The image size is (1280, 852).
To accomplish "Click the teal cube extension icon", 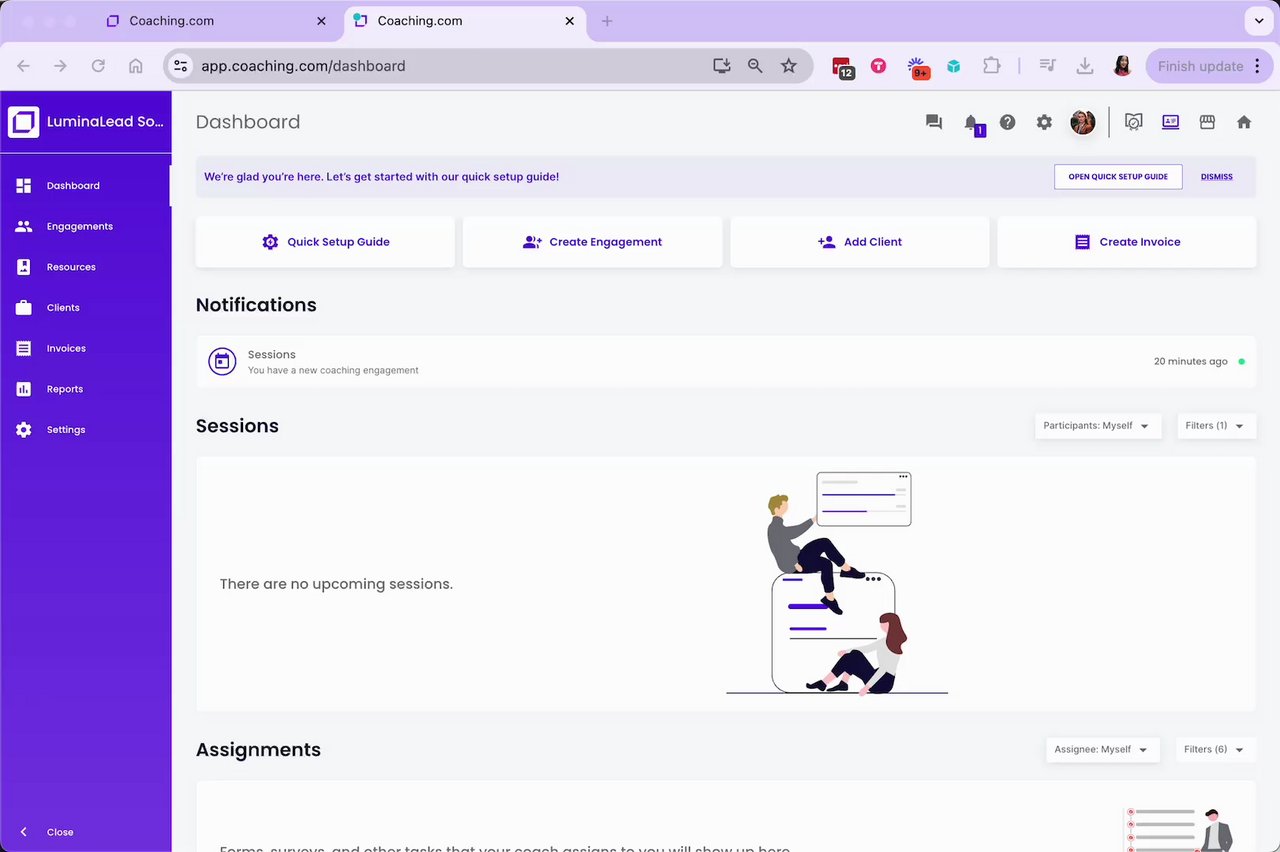I will click(x=954, y=66).
